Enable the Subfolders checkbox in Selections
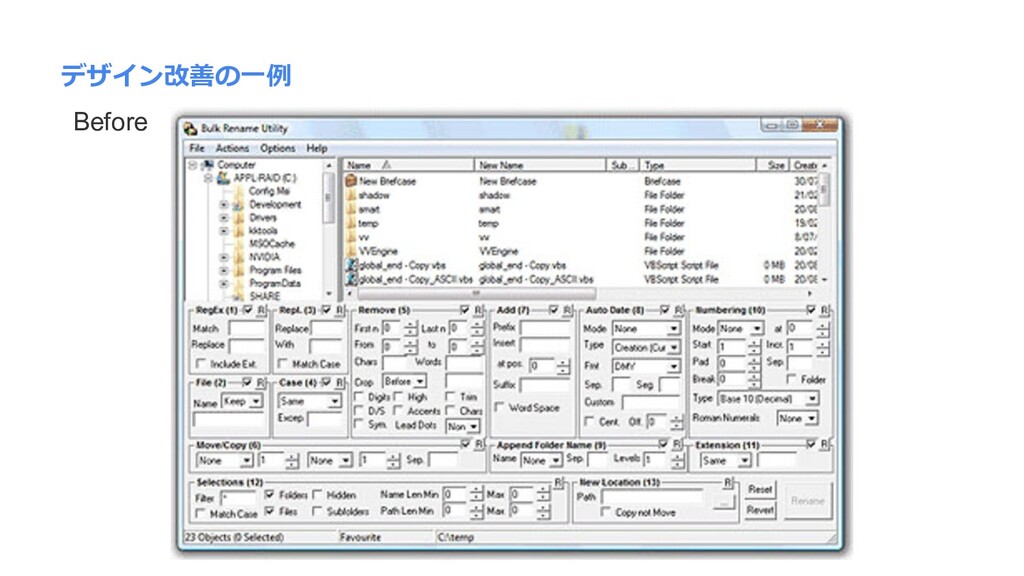This screenshot has width=1024, height=576. [317, 511]
